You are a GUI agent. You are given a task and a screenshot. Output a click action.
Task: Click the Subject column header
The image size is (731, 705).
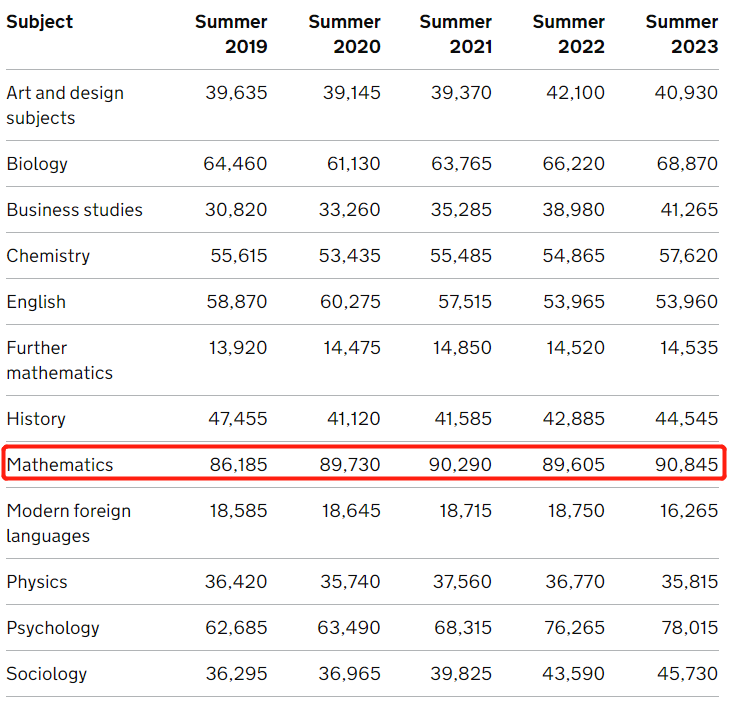pyautogui.click(x=40, y=22)
